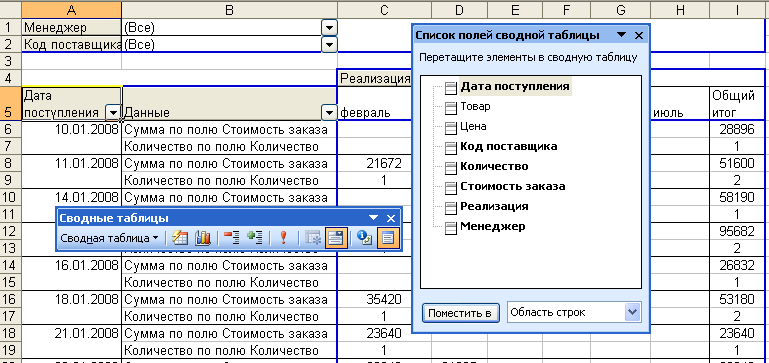Click the Поместить в button
Viewport: 769px width, 363px height.
tap(461, 313)
